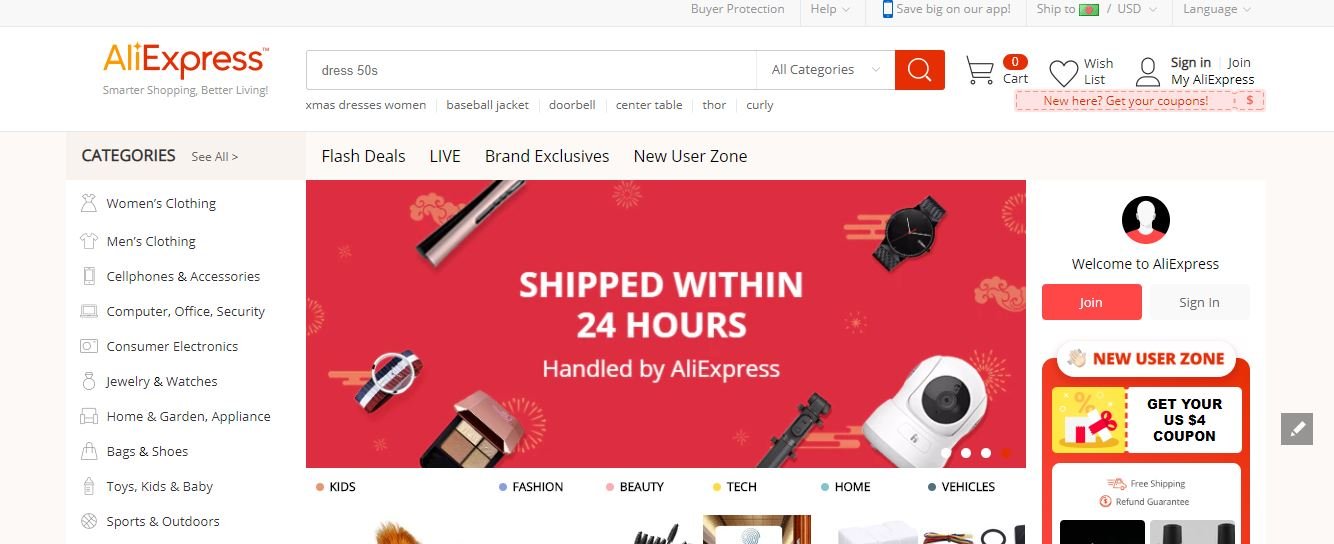
Task: Switch to the New User Zone tab
Action: pos(690,156)
